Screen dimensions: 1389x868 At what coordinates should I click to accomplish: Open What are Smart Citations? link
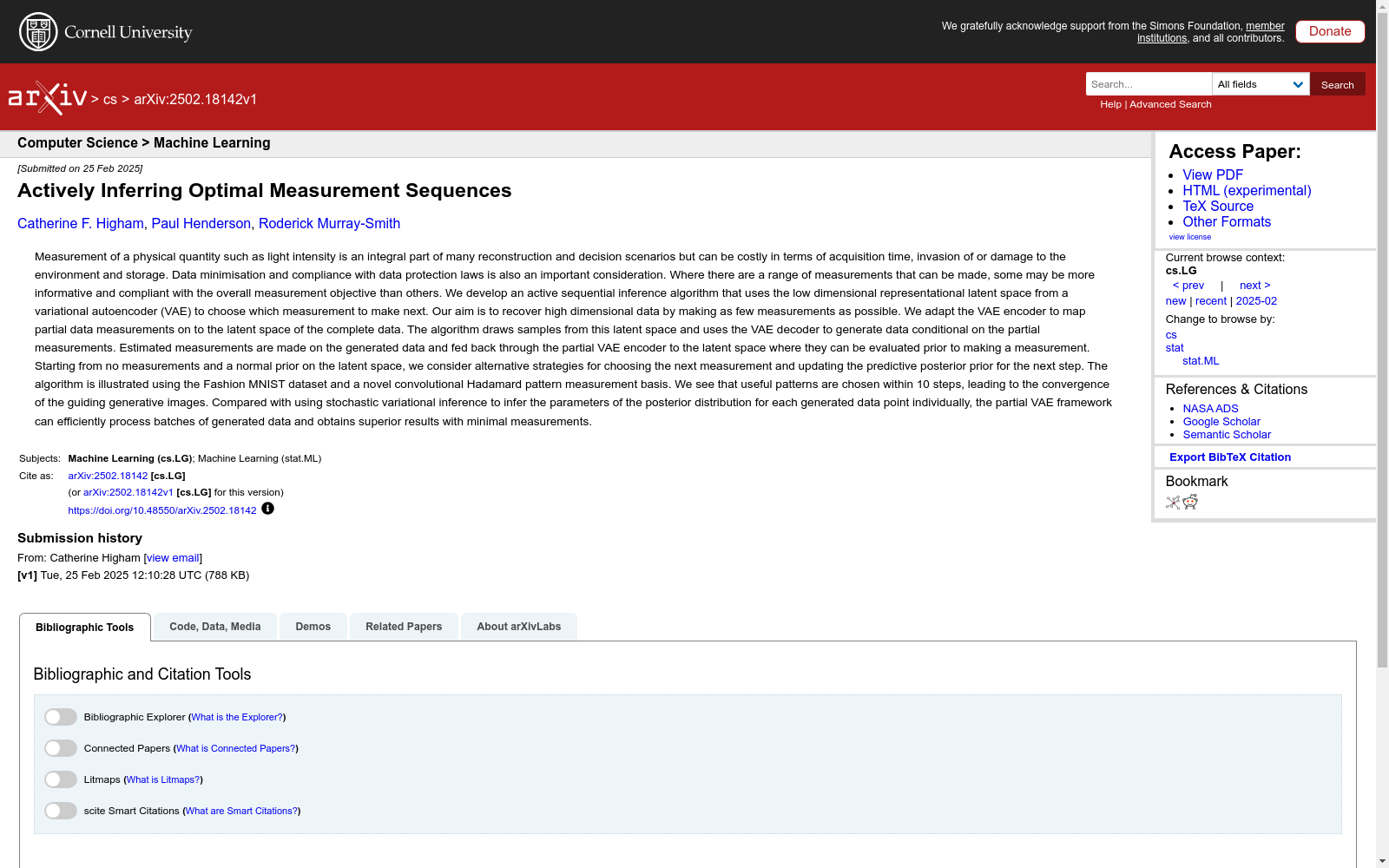click(x=241, y=811)
